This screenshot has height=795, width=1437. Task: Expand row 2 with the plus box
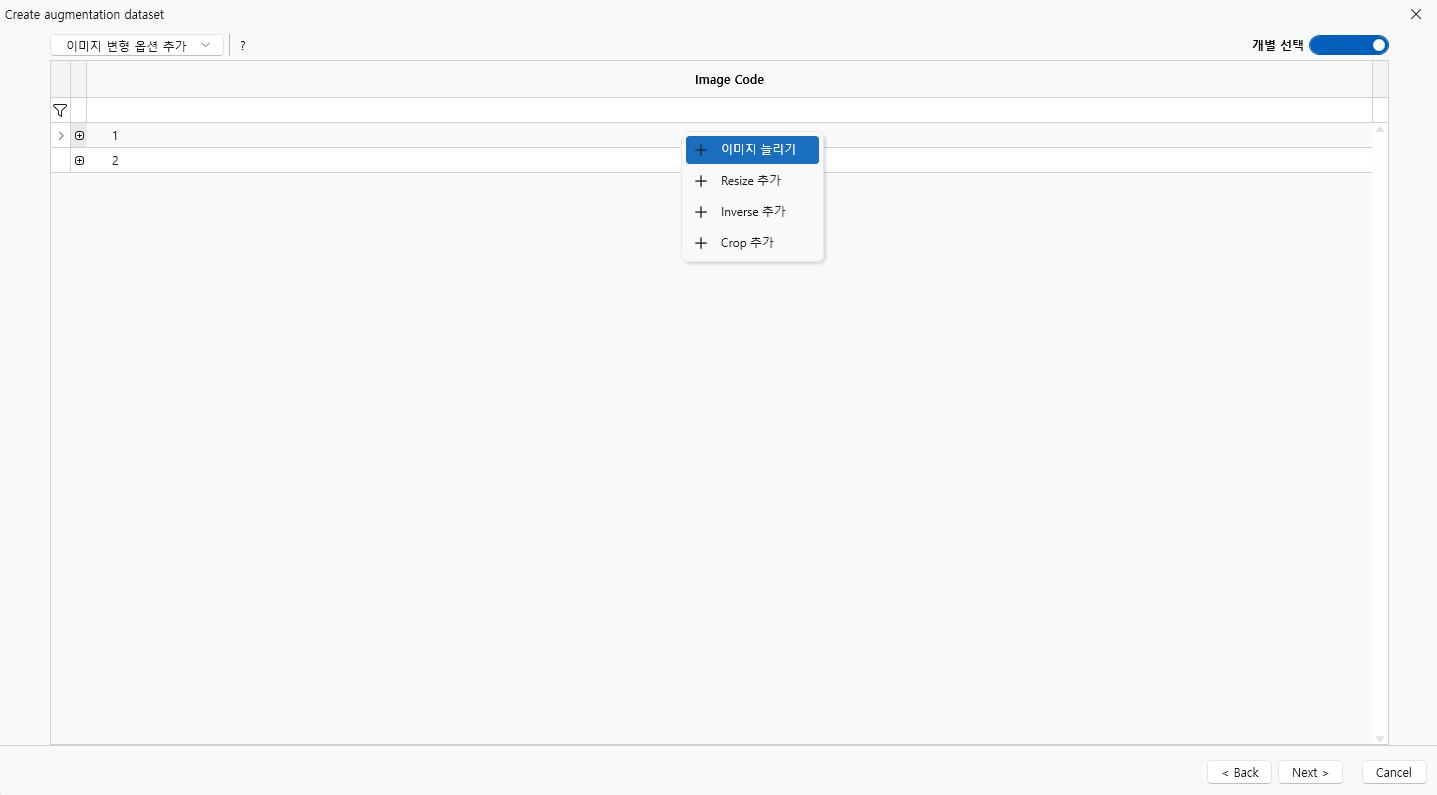click(80, 161)
